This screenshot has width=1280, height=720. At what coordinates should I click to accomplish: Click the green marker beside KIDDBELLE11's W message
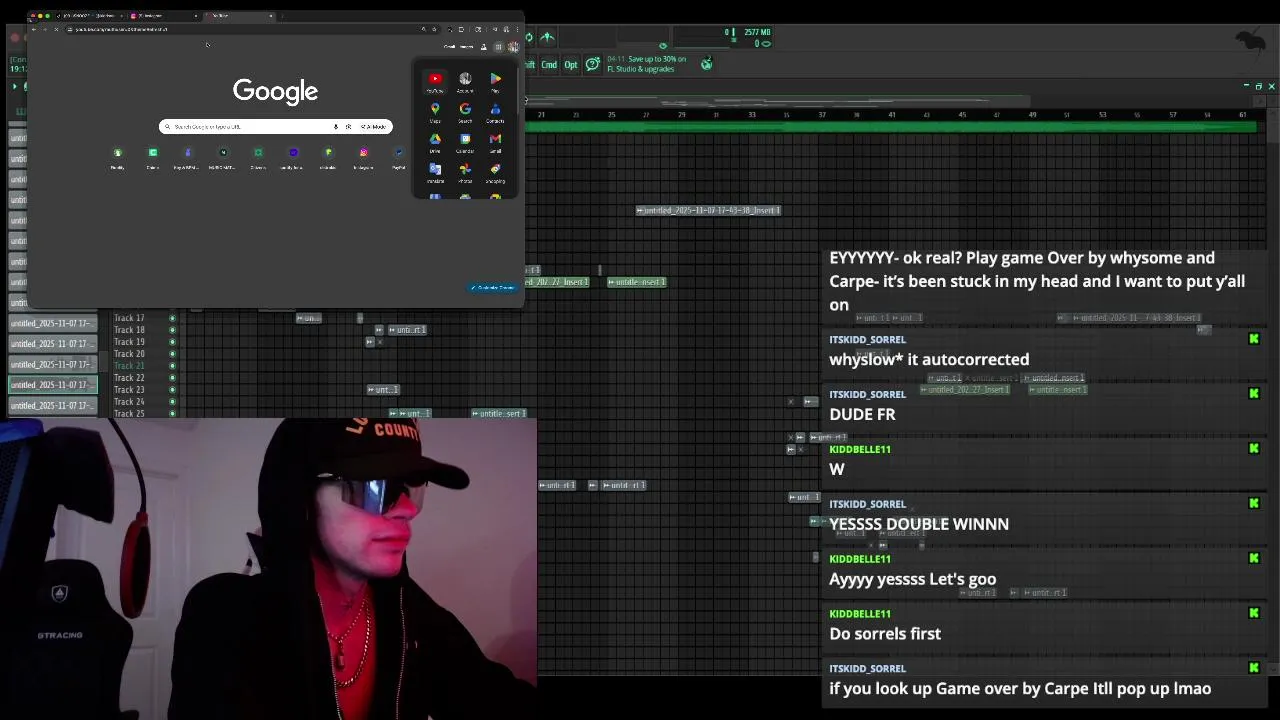1253,449
